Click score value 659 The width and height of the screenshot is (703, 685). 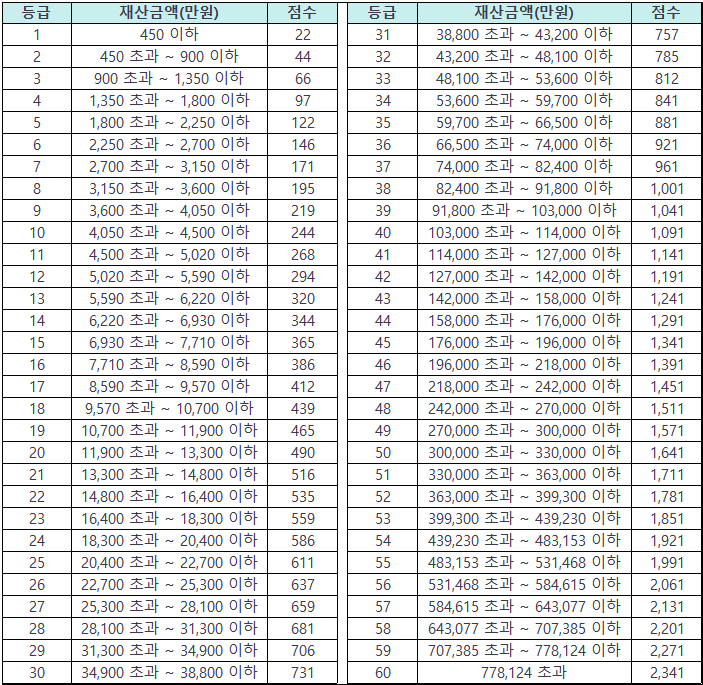(x=303, y=606)
